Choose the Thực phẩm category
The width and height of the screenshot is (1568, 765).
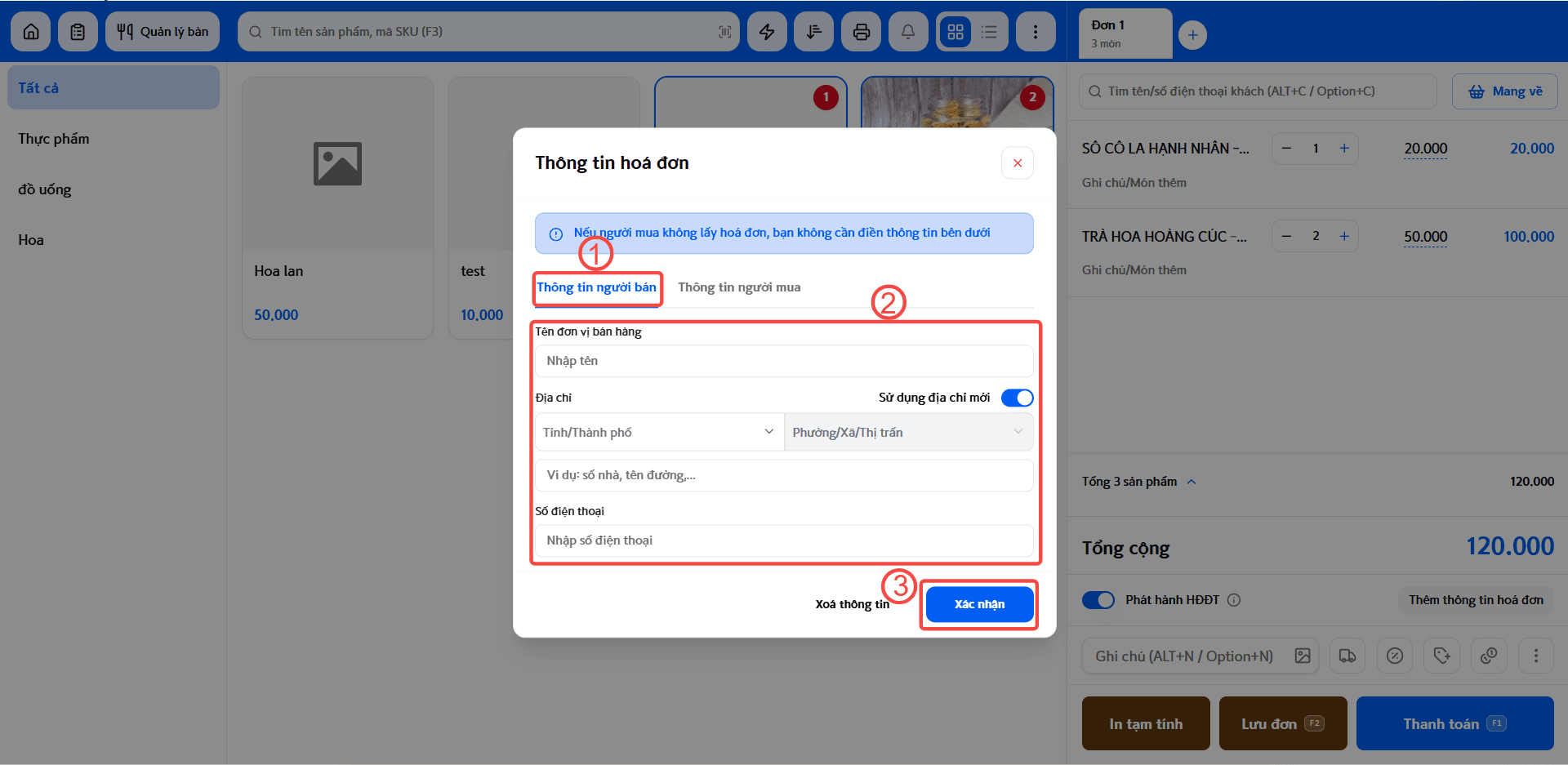[x=114, y=139]
